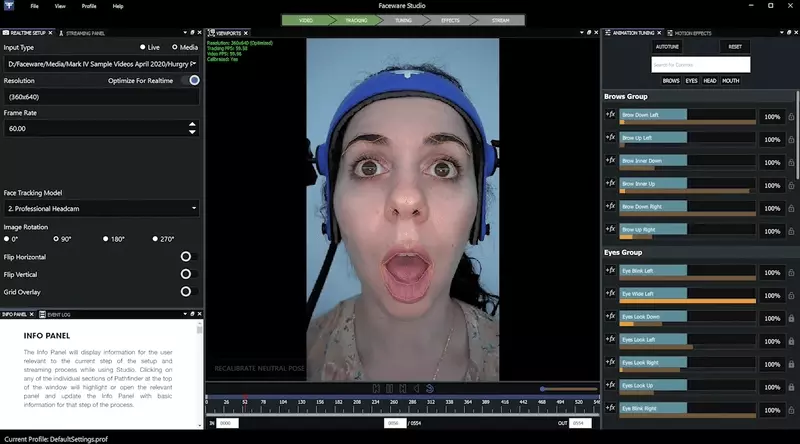Open Viewports panel options arrow
The width and height of the screenshot is (800, 444).
582,33
